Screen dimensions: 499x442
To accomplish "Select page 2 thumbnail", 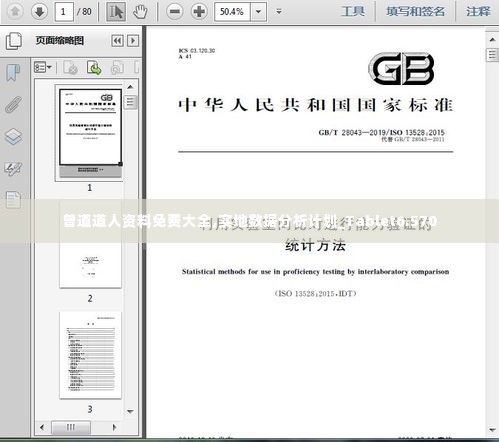I will 90,244.
